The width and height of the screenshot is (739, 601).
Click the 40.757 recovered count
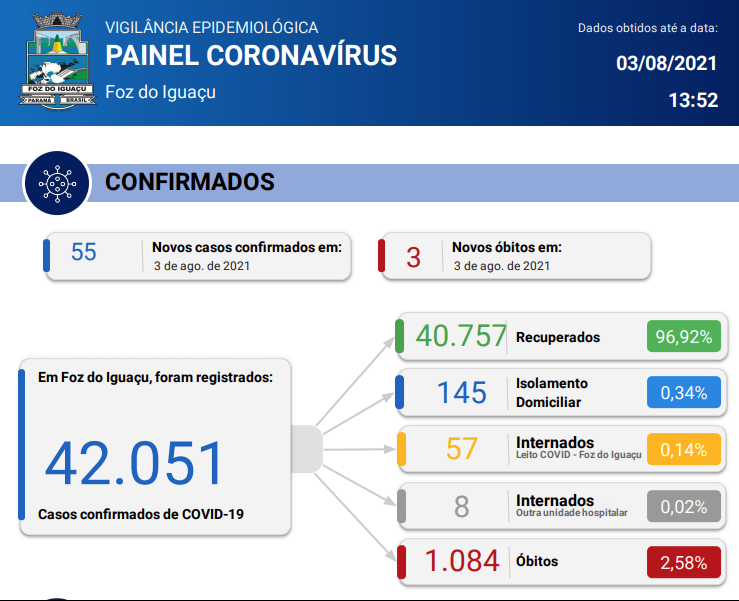click(461, 336)
